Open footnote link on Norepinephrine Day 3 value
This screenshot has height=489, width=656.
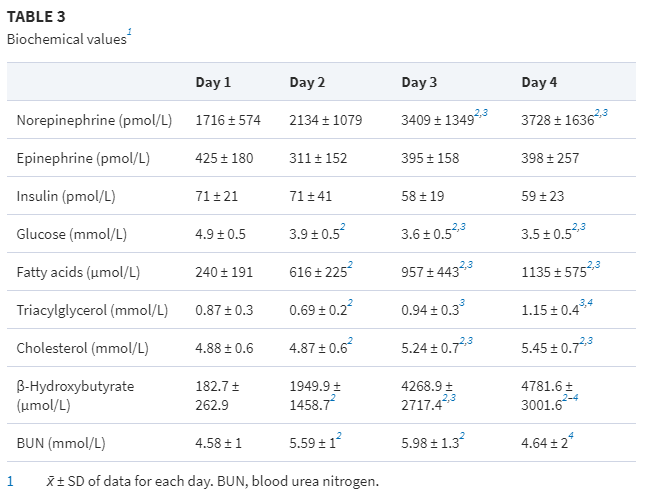pos(481,114)
